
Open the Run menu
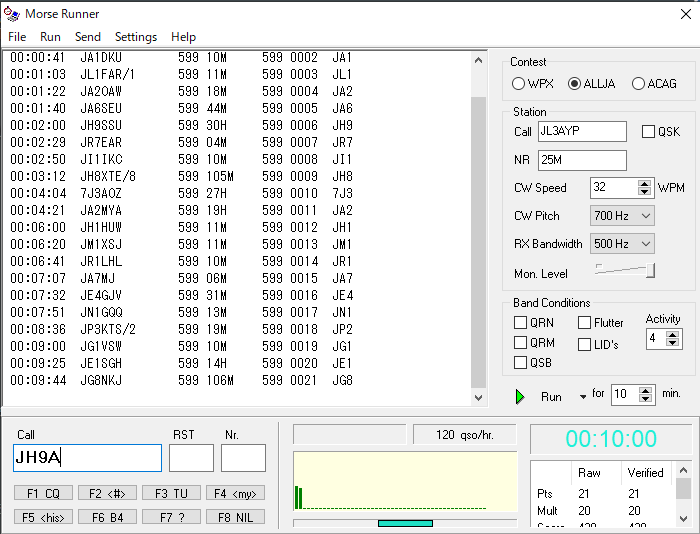click(50, 37)
